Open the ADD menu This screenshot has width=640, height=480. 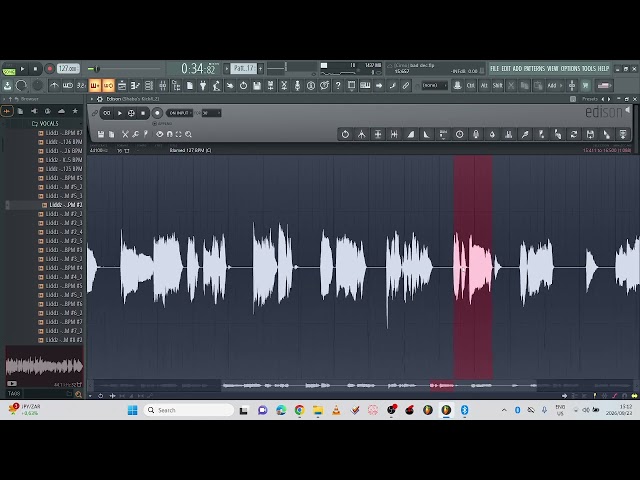[517, 69]
